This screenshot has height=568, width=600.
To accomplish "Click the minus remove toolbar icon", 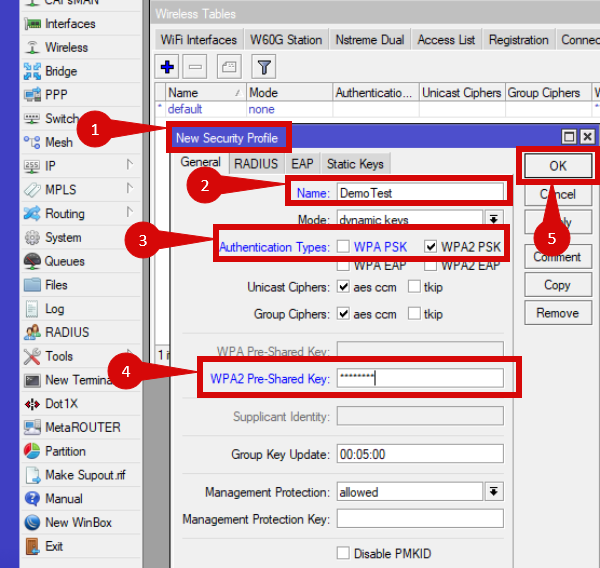I will [195, 67].
